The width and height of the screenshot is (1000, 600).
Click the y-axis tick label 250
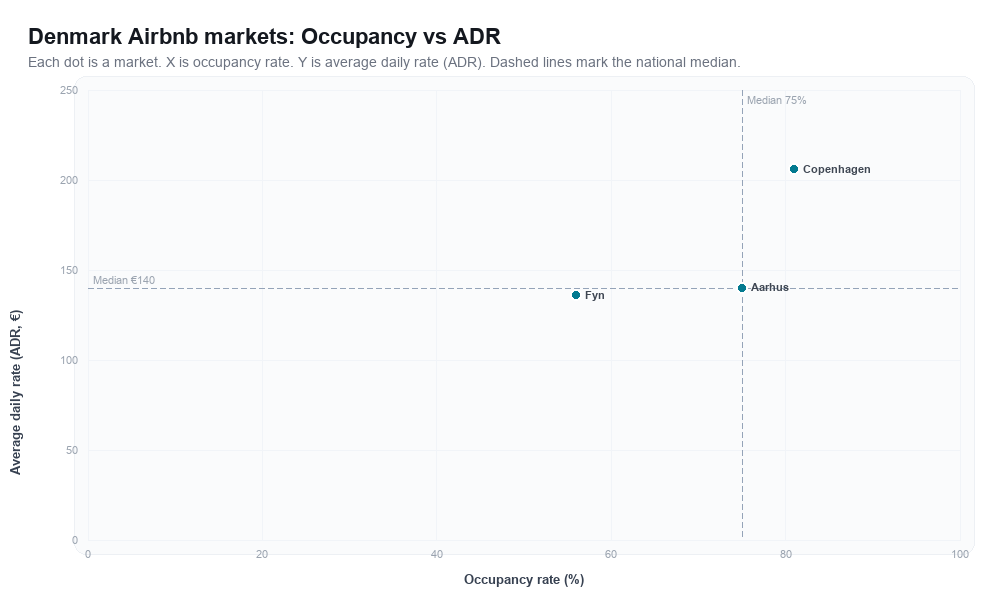[x=69, y=91]
